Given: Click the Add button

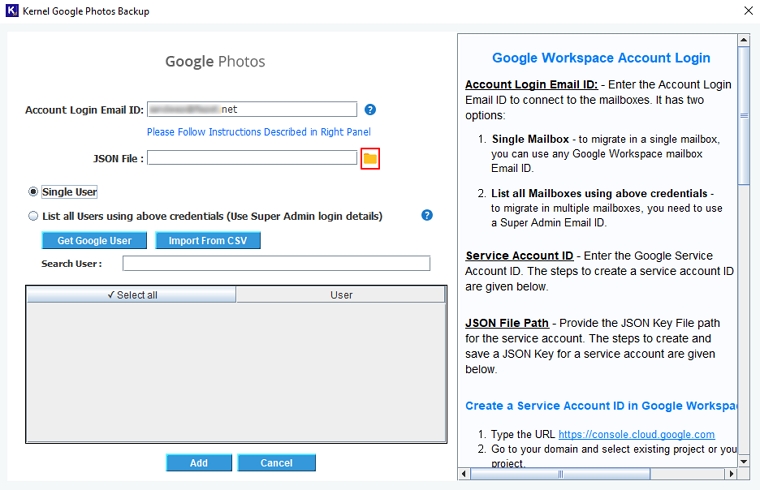Looking at the screenshot, I should coord(199,463).
